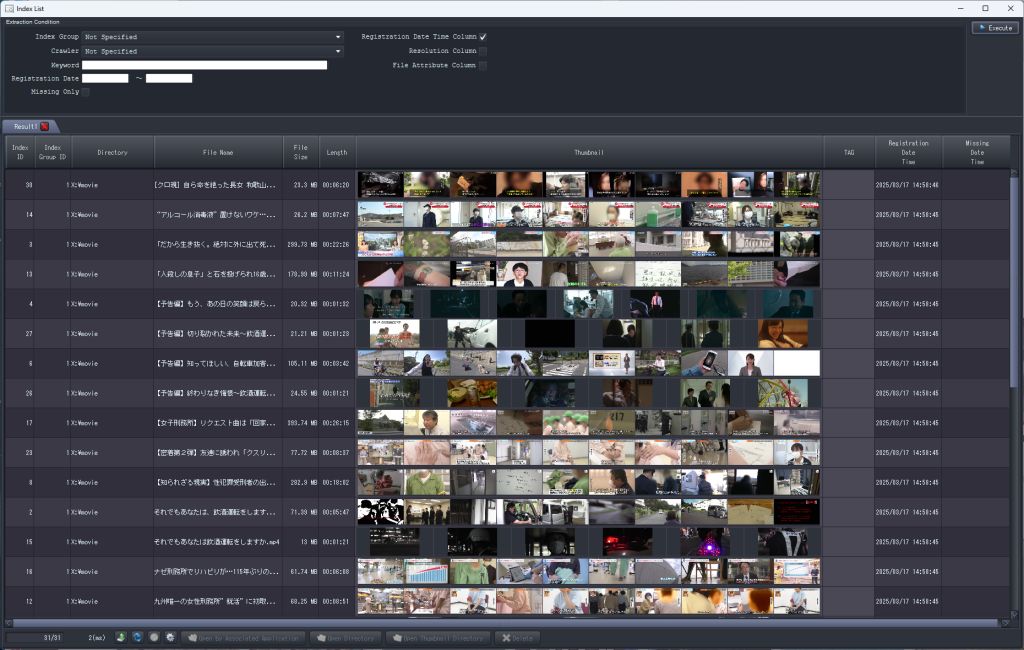The height and width of the screenshot is (650, 1024).
Task: Enable the Resolution Column checkbox
Action: coord(483,51)
